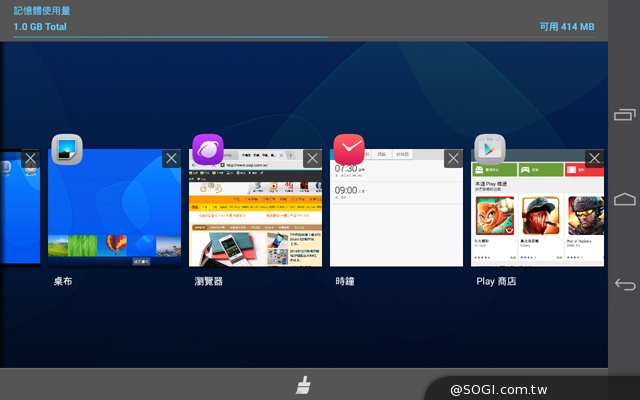Tap the Wallpaper app icon
Screen dimensions: 640x400
point(67,149)
